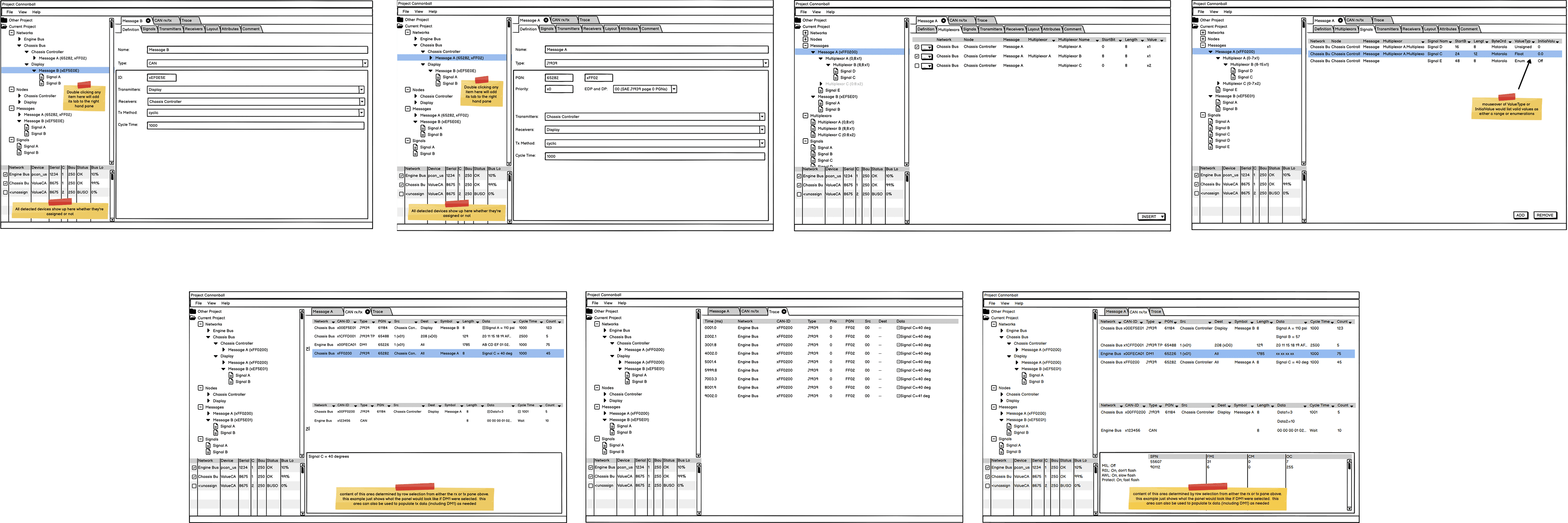Click the ID field containing xEF0E5E
This screenshot has width=1568, height=523.
161,77
